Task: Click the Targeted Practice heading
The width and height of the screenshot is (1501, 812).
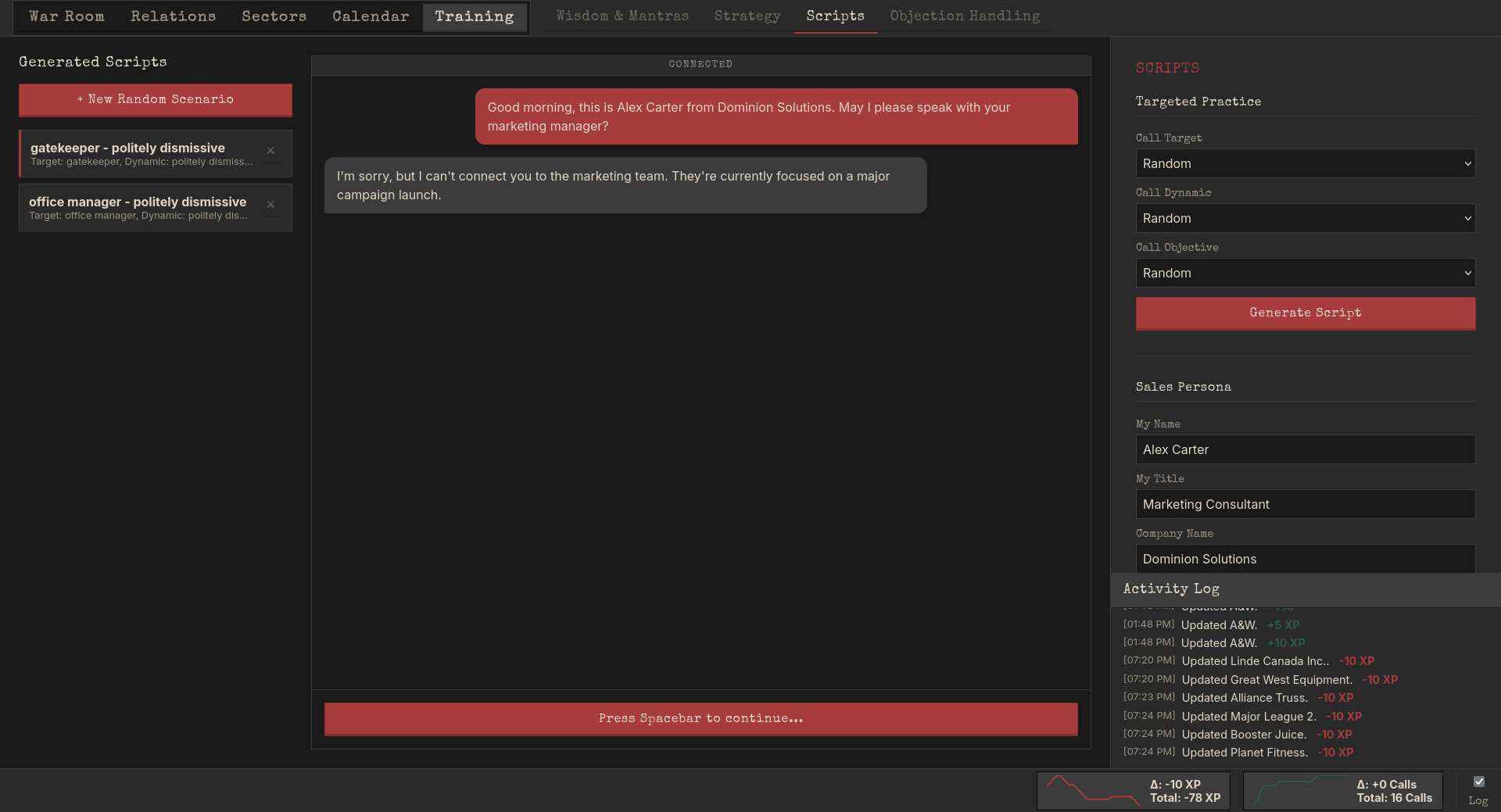Action: 1198,102
